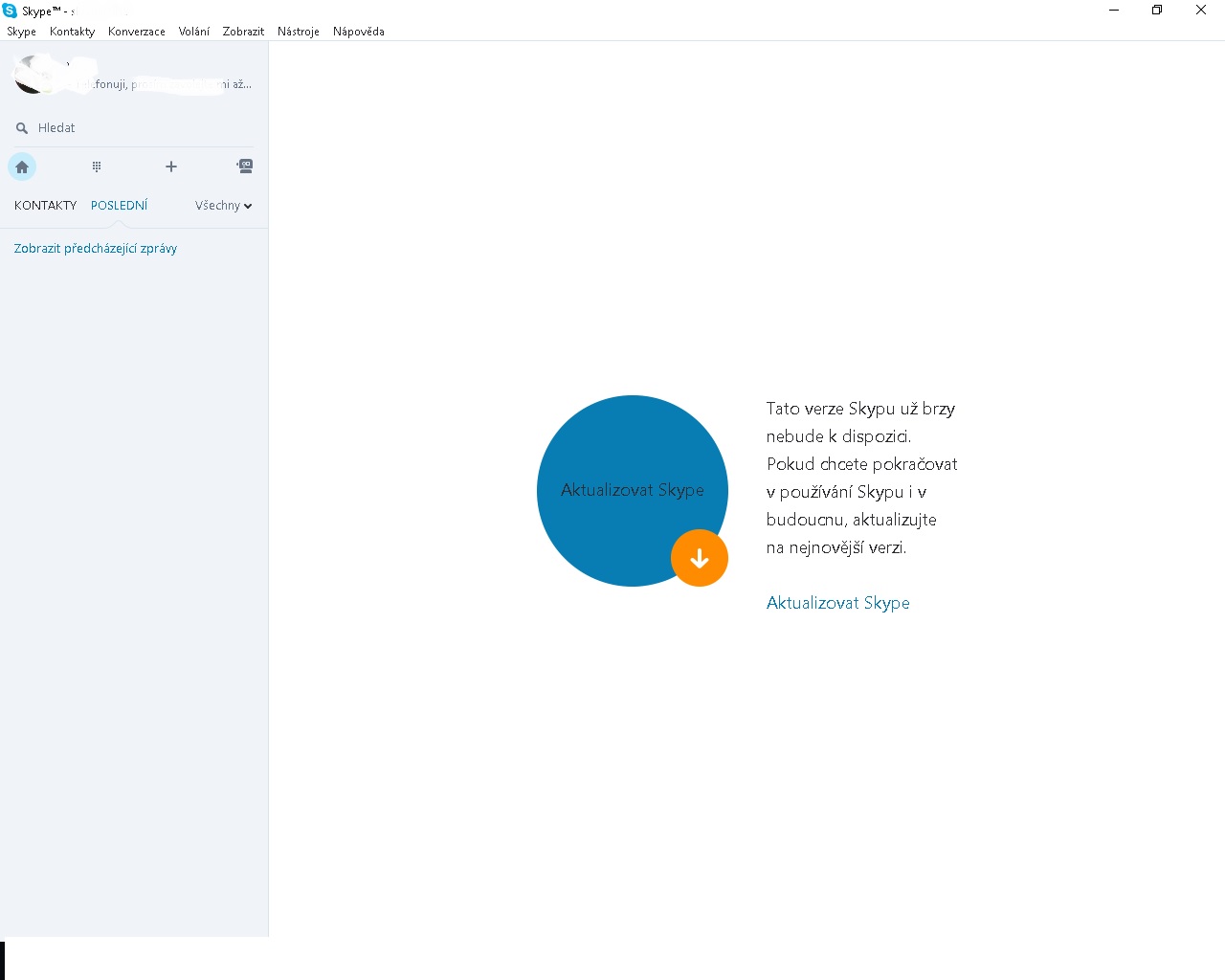Open the Nápověda menu
The height and width of the screenshot is (980, 1225).
[358, 32]
